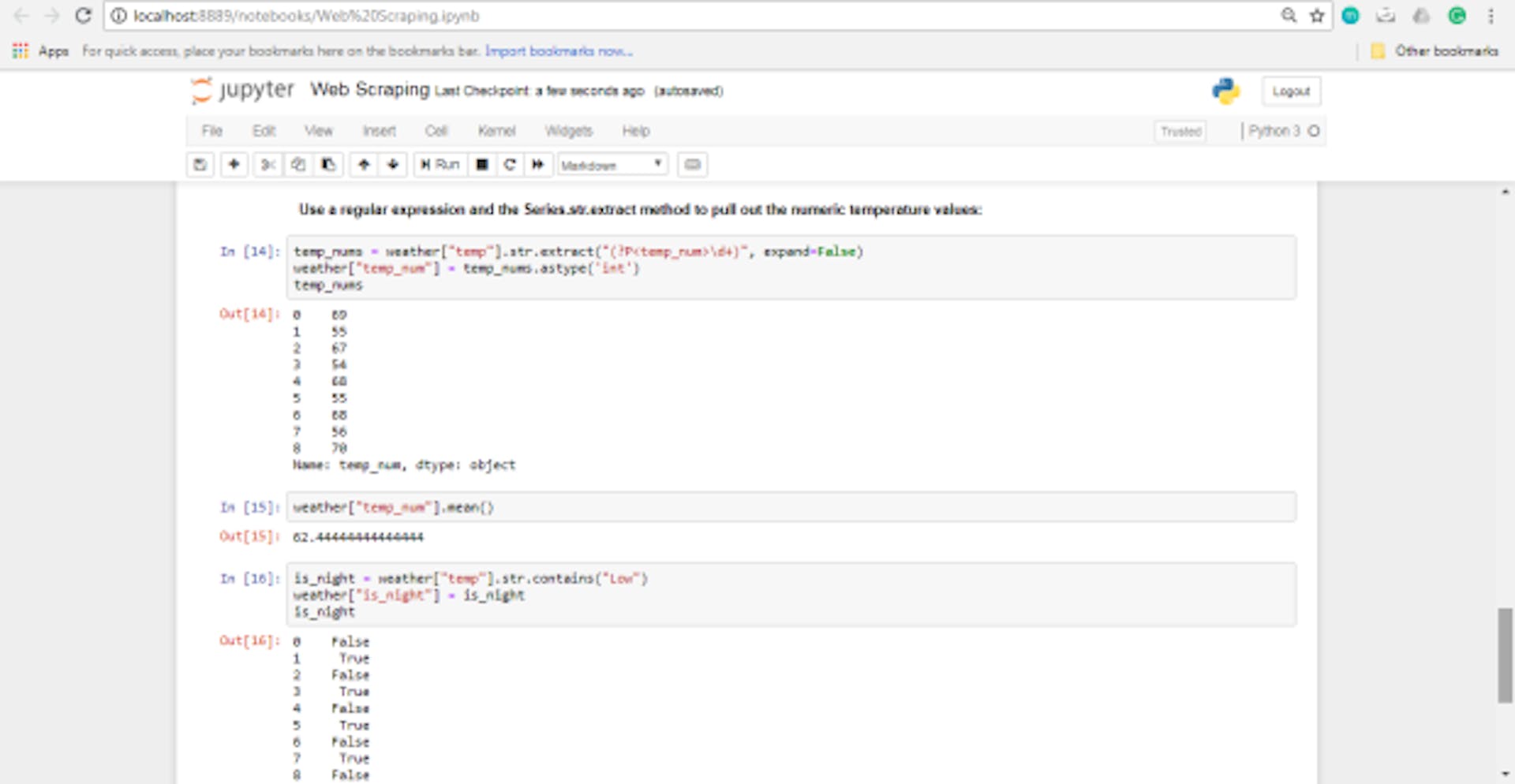This screenshot has height=784, width=1515.
Task: Click the browser back arrow
Action: (21, 16)
